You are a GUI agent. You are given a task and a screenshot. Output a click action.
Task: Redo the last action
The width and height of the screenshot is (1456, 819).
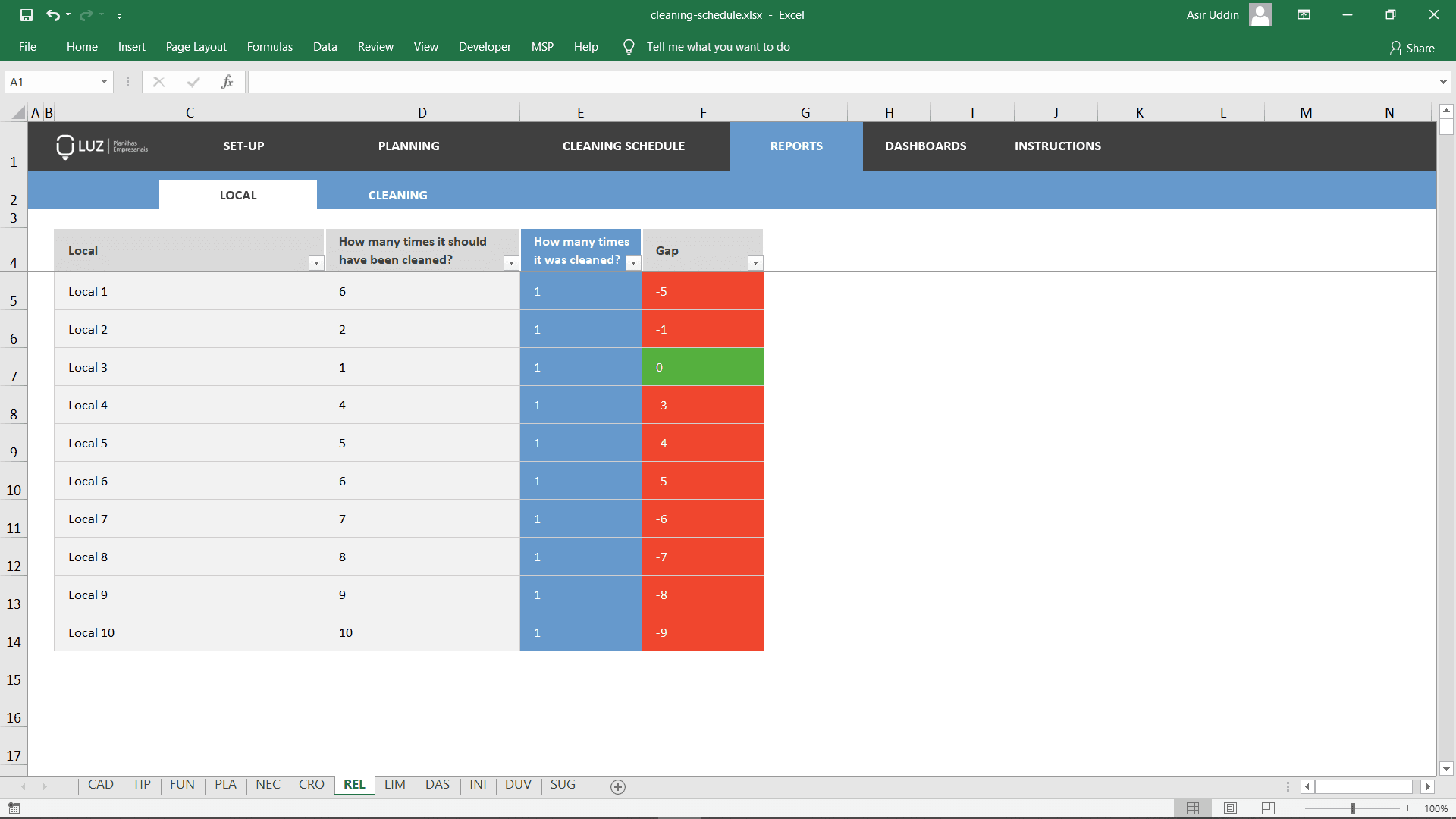[86, 14]
